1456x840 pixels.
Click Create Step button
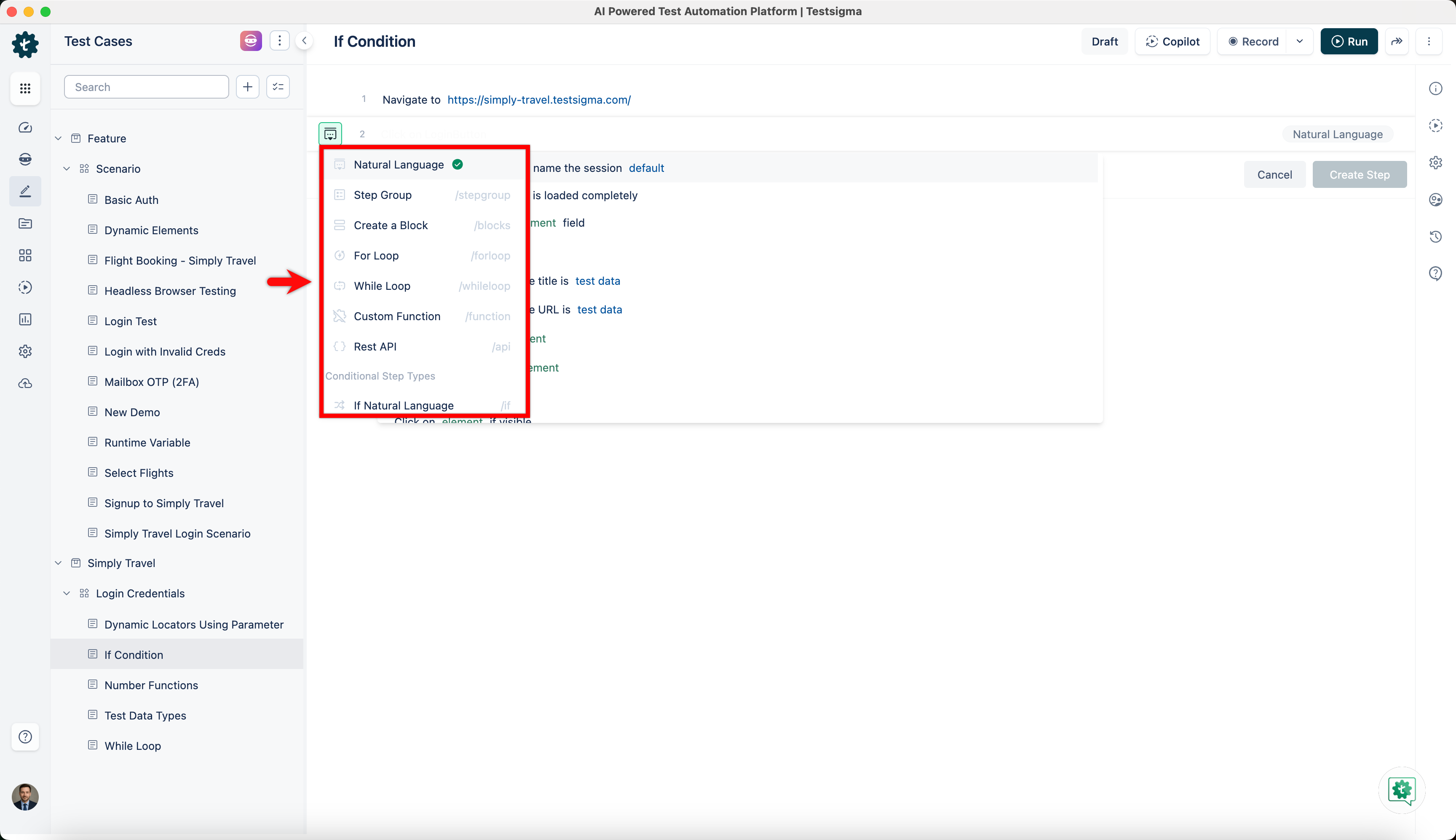pyautogui.click(x=1359, y=174)
